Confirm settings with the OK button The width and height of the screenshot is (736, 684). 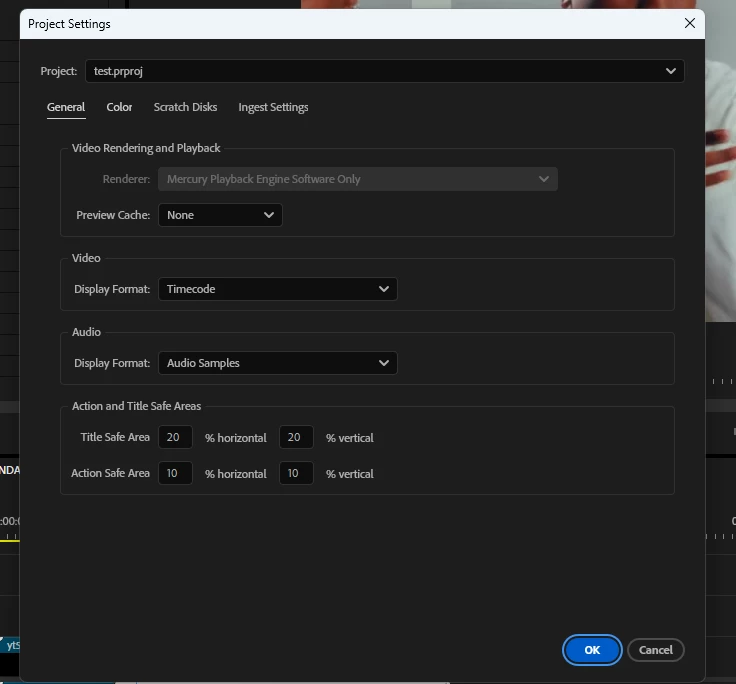[x=592, y=650]
